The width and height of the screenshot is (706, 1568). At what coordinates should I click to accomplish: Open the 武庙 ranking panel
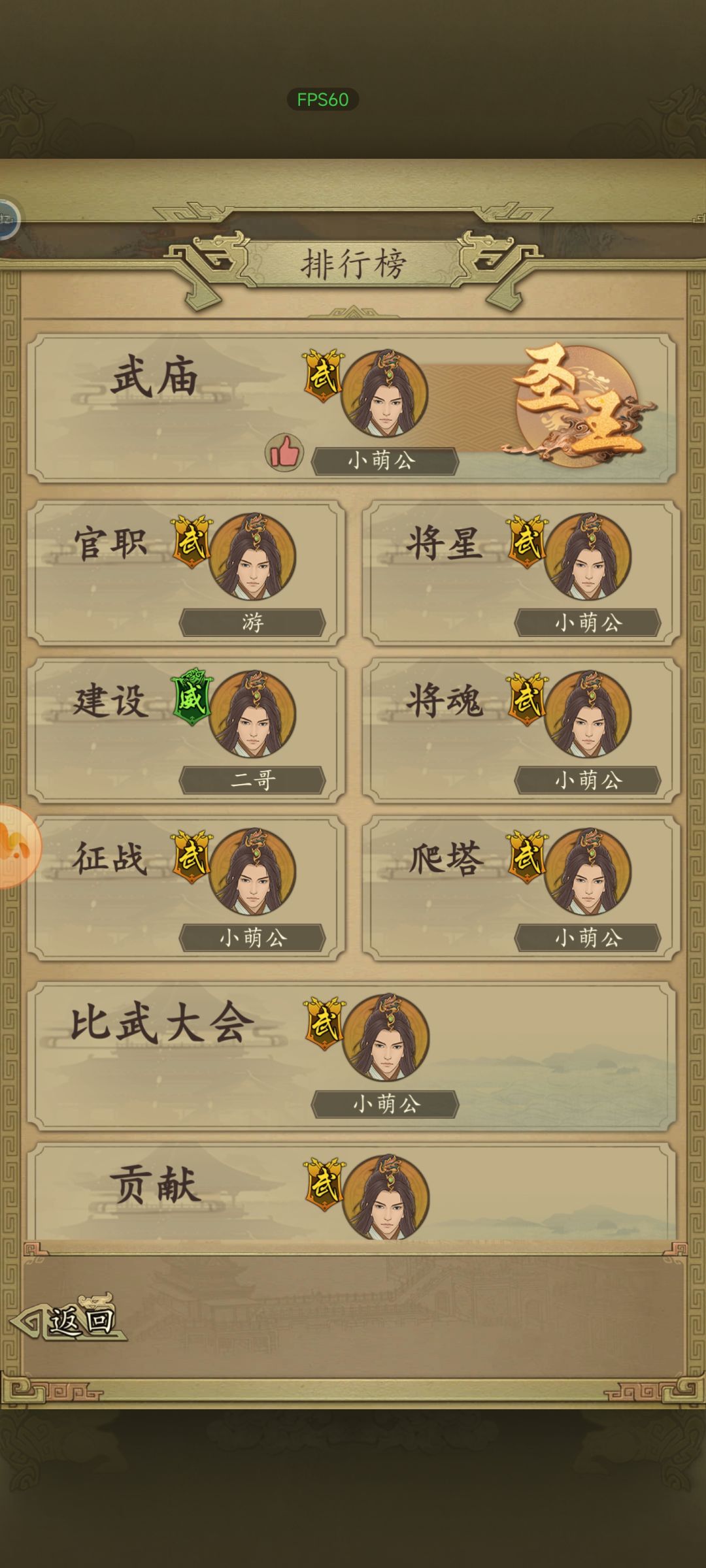(x=352, y=408)
